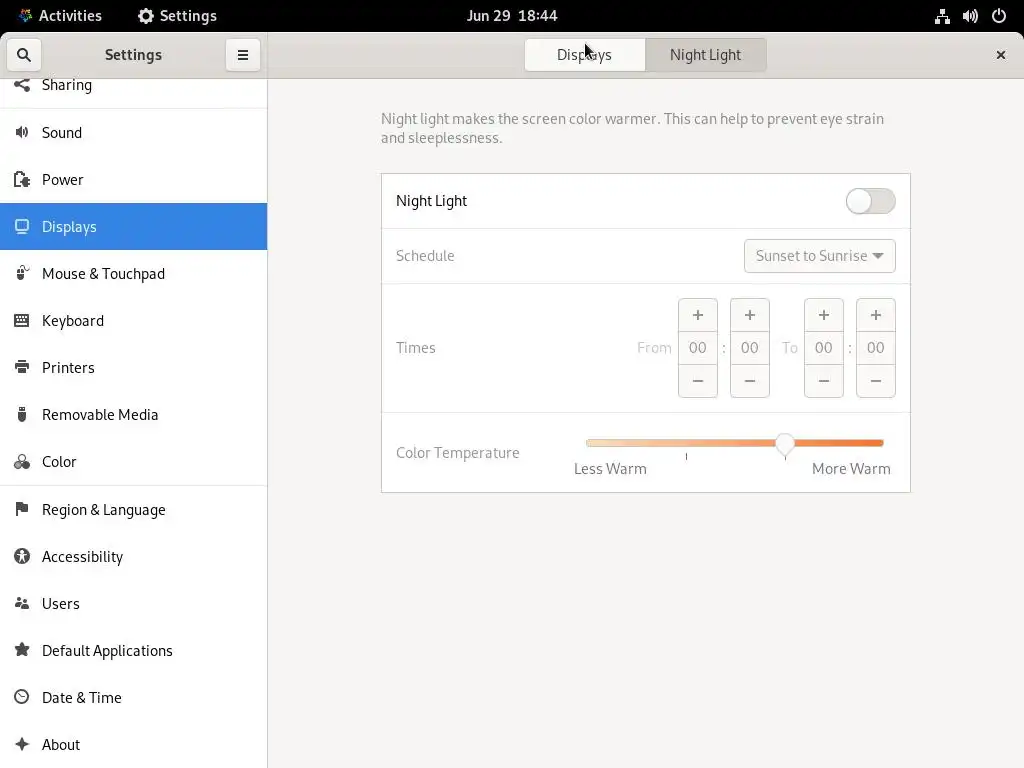Click the Sound speaker icon in the sidebar
Viewport: 1024px width, 768px height.
coord(22,133)
